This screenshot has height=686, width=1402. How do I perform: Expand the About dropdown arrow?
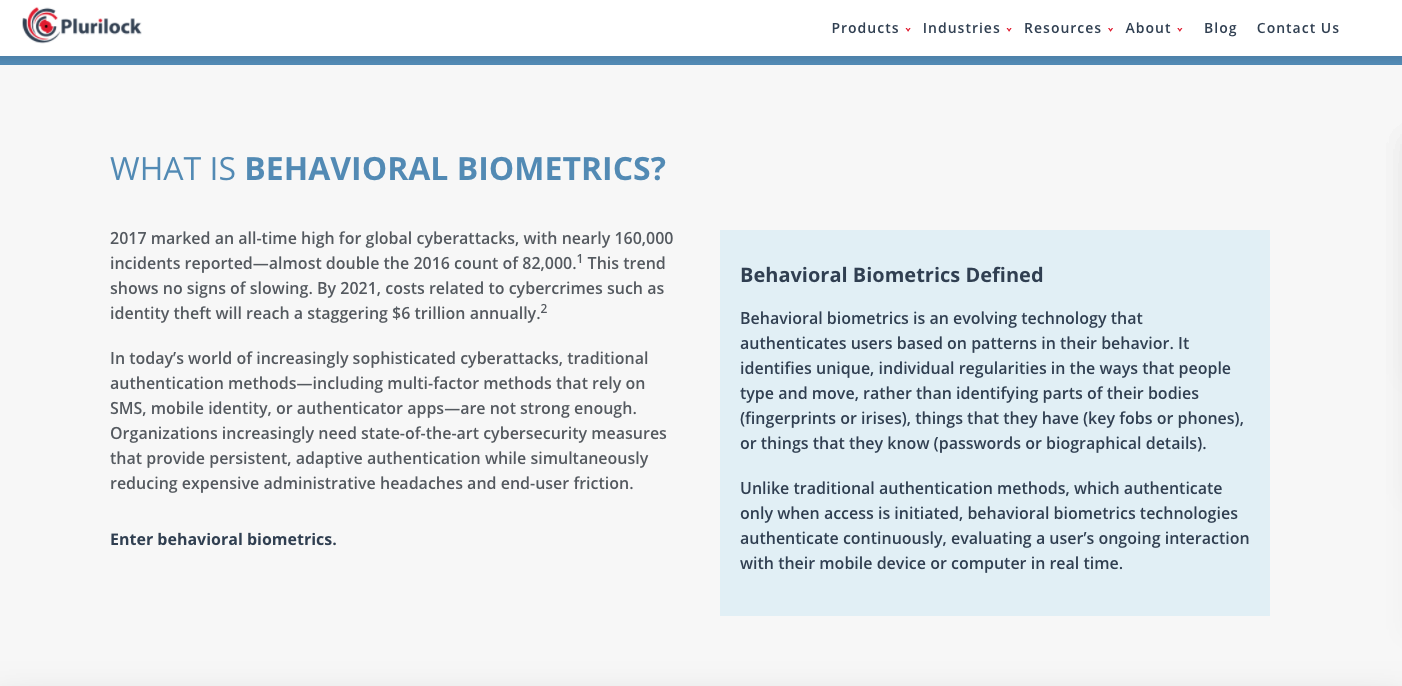1180,30
